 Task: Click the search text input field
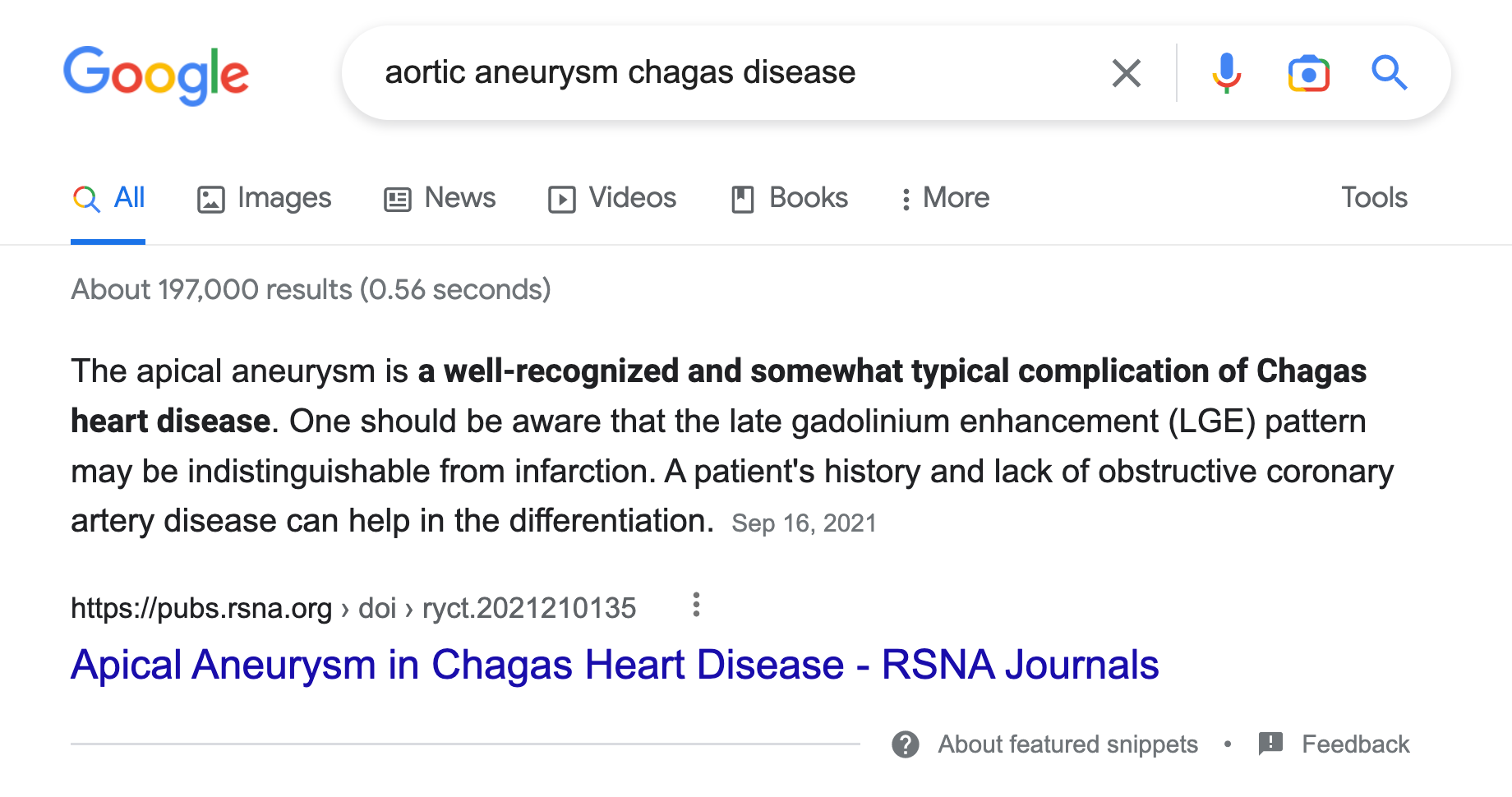[723, 73]
